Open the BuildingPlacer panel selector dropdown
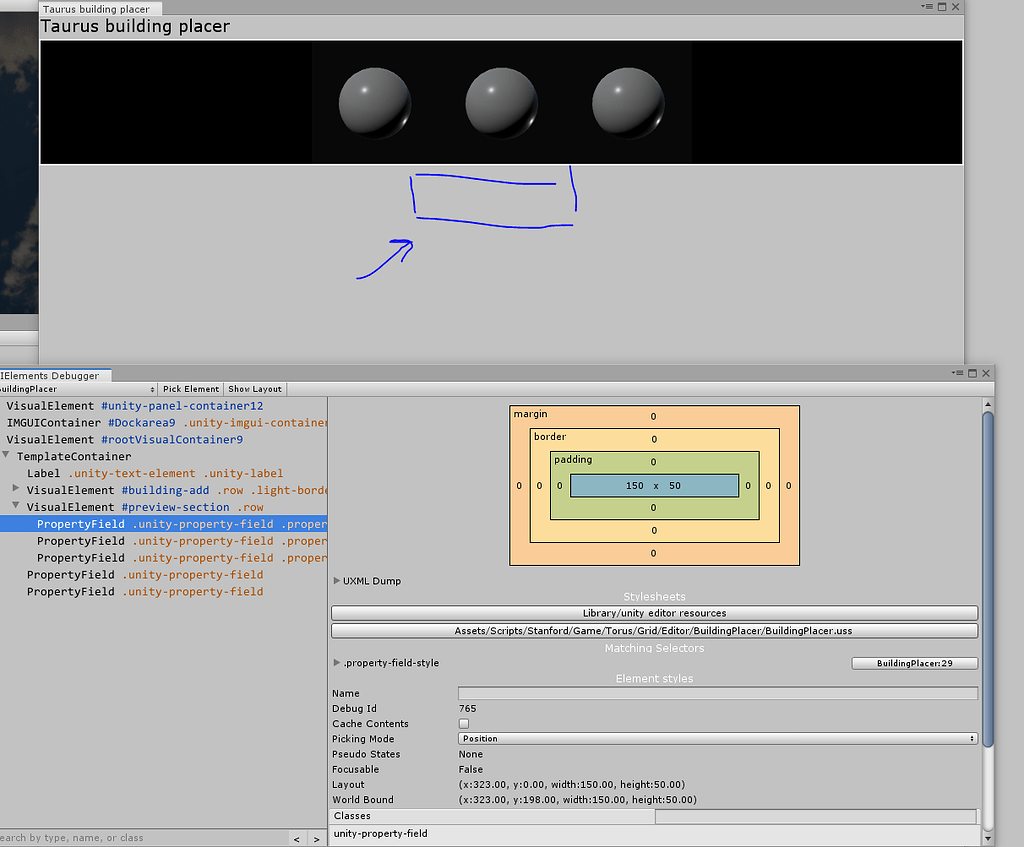 tap(75, 389)
